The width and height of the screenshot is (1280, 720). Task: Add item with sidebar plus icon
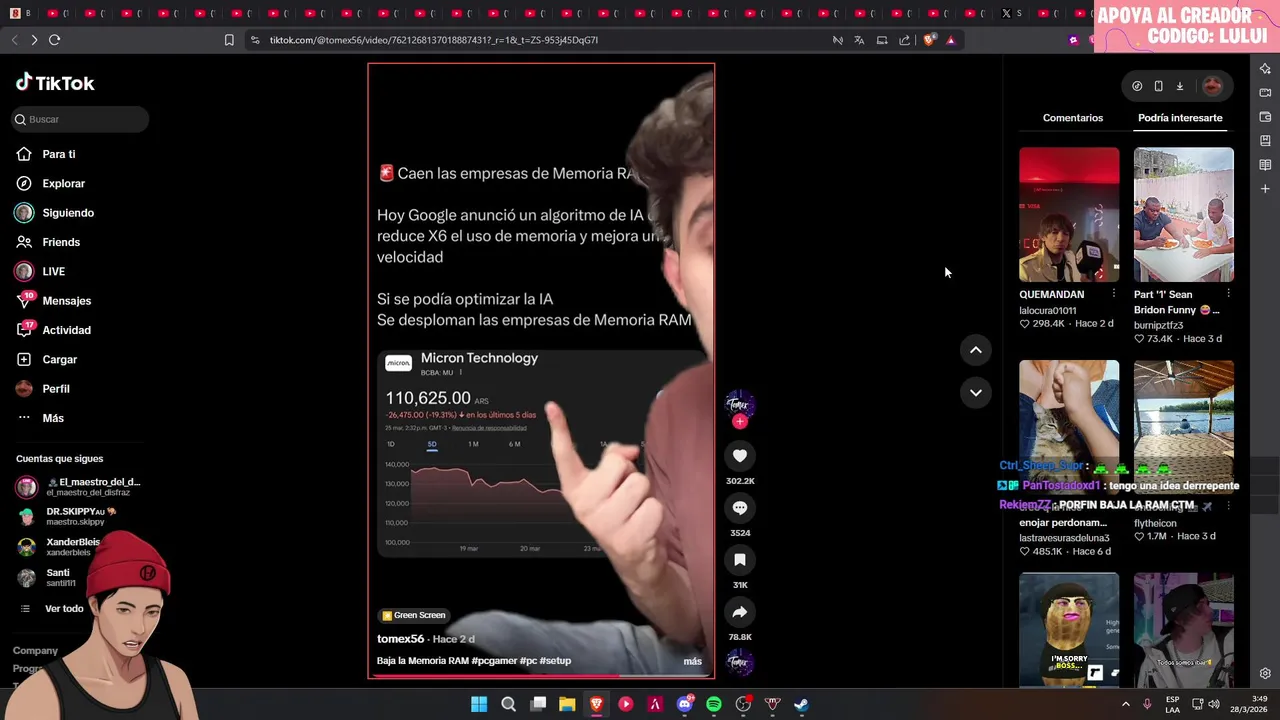coord(1265,189)
